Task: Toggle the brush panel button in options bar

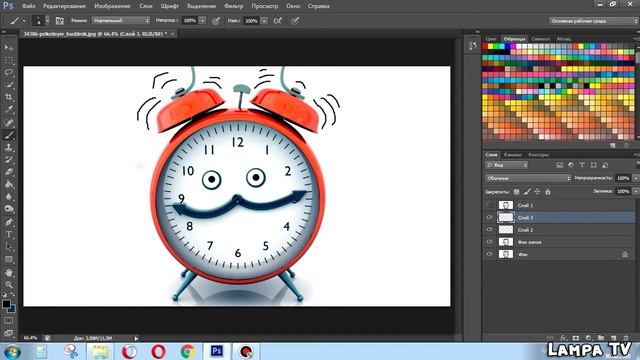Action: [60, 20]
